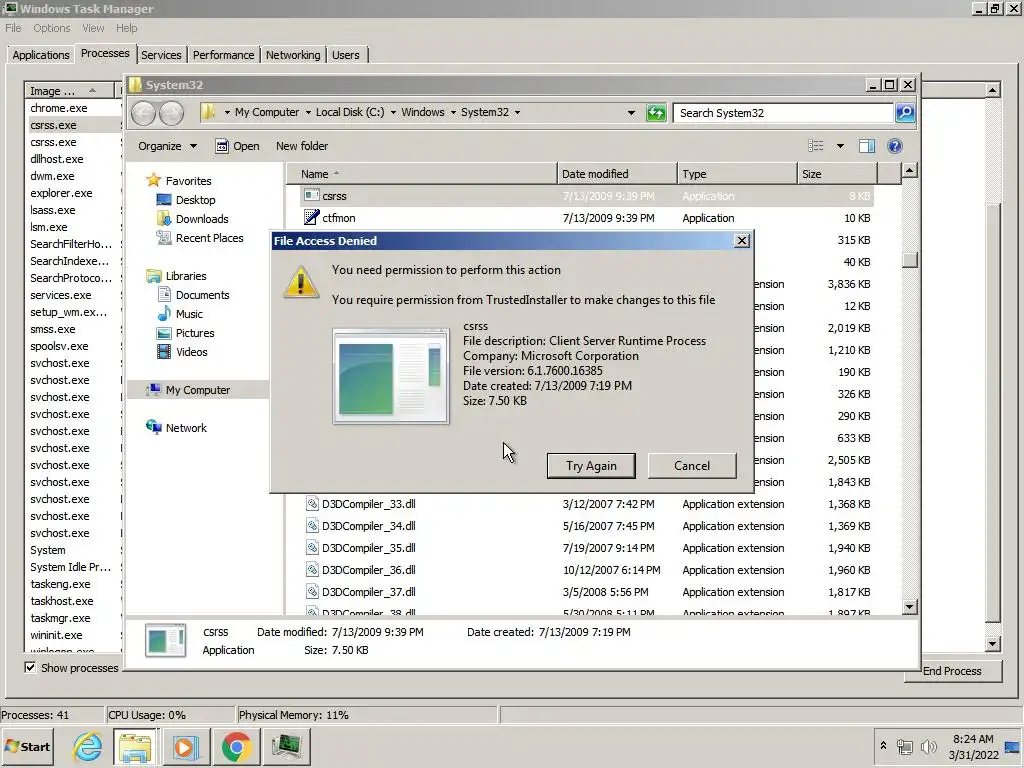Select the csrss application file icon
Image resolution: width=1024 pixels, height=768 pixels.
pos(312,195)
